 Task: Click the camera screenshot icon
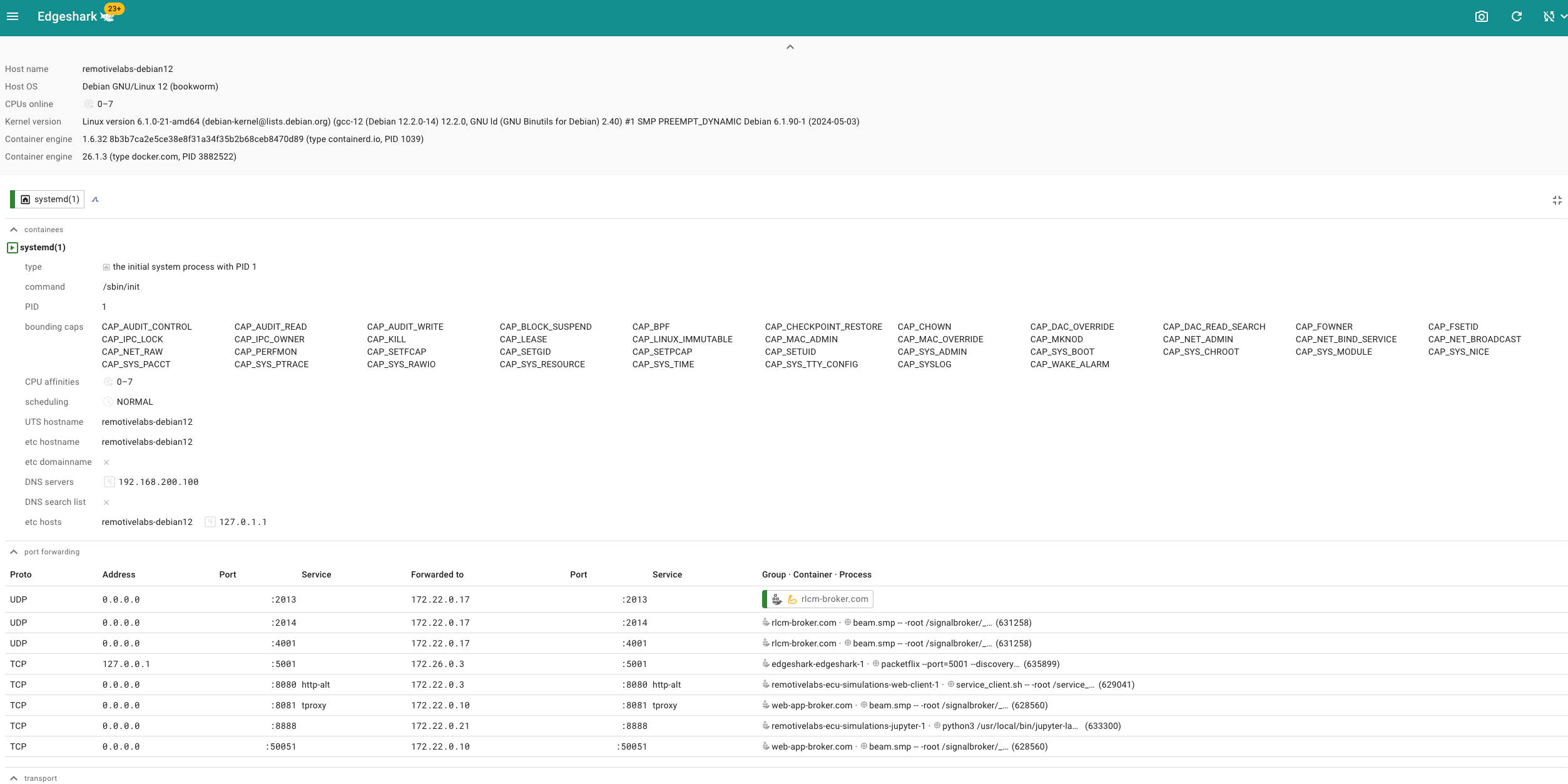(x=1481, y=16)
